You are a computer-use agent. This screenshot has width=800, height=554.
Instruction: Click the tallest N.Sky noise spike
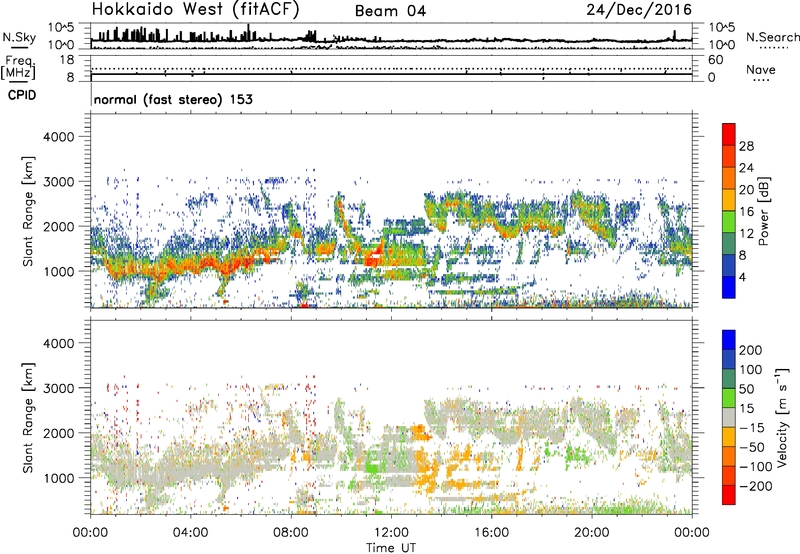point(248,32)
